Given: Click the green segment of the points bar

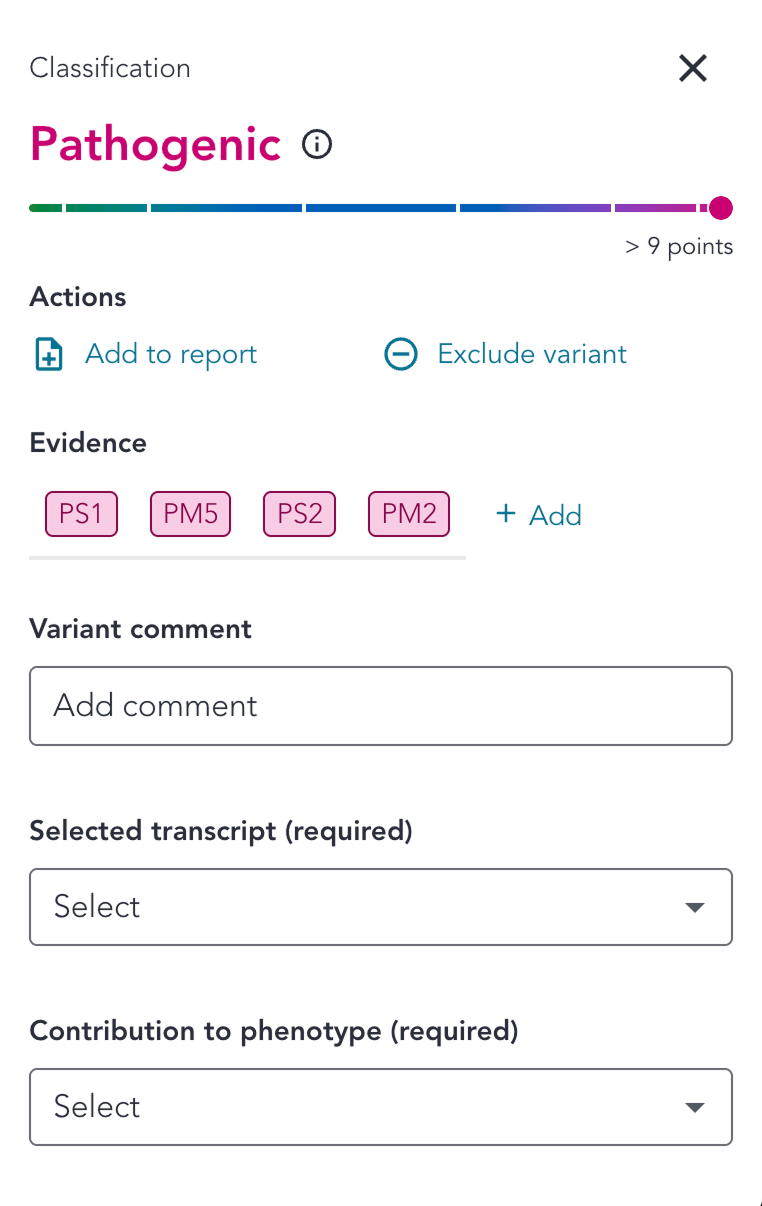Looking at the screenshot, I should point(46,208).
